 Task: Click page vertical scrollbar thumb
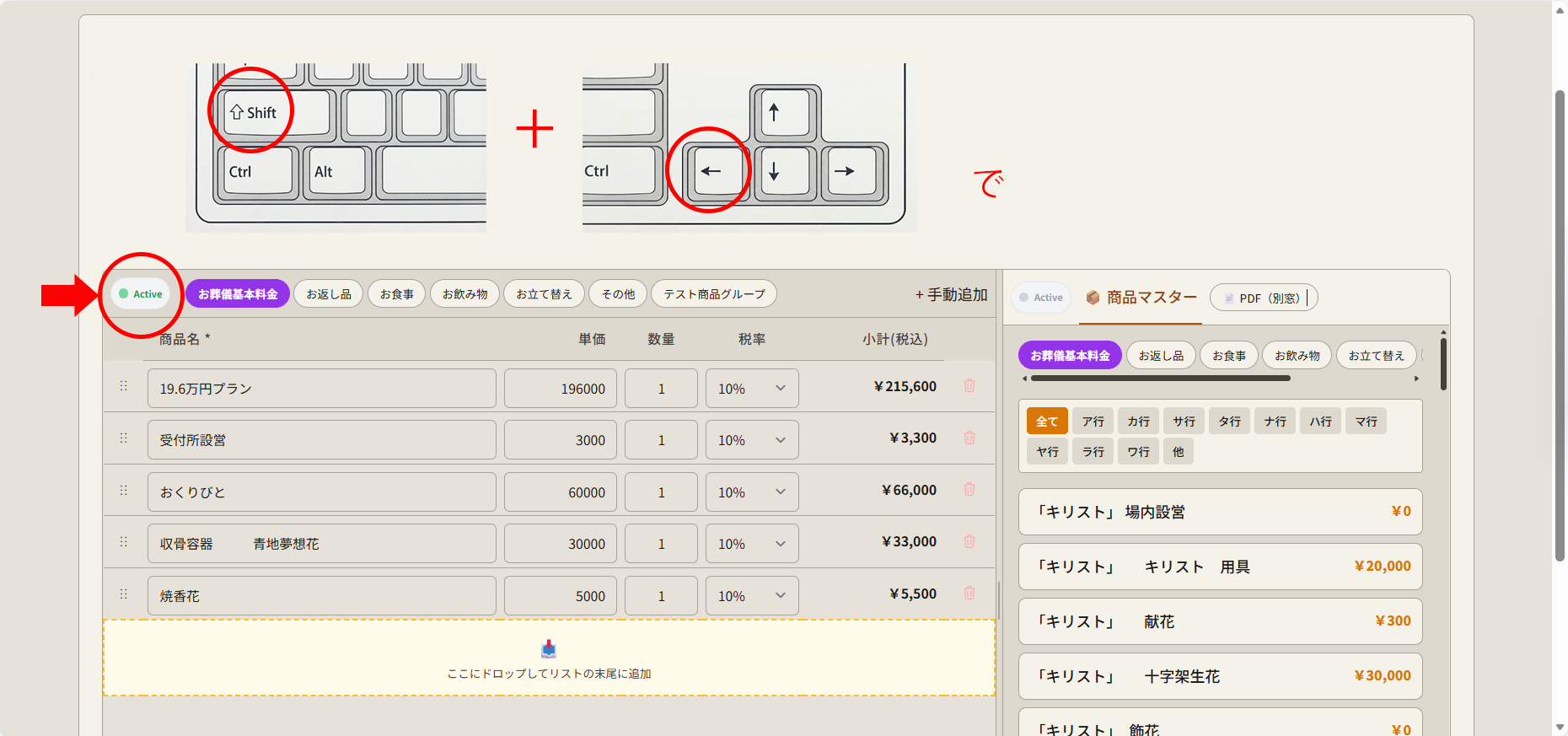[x=1560, y=325]
